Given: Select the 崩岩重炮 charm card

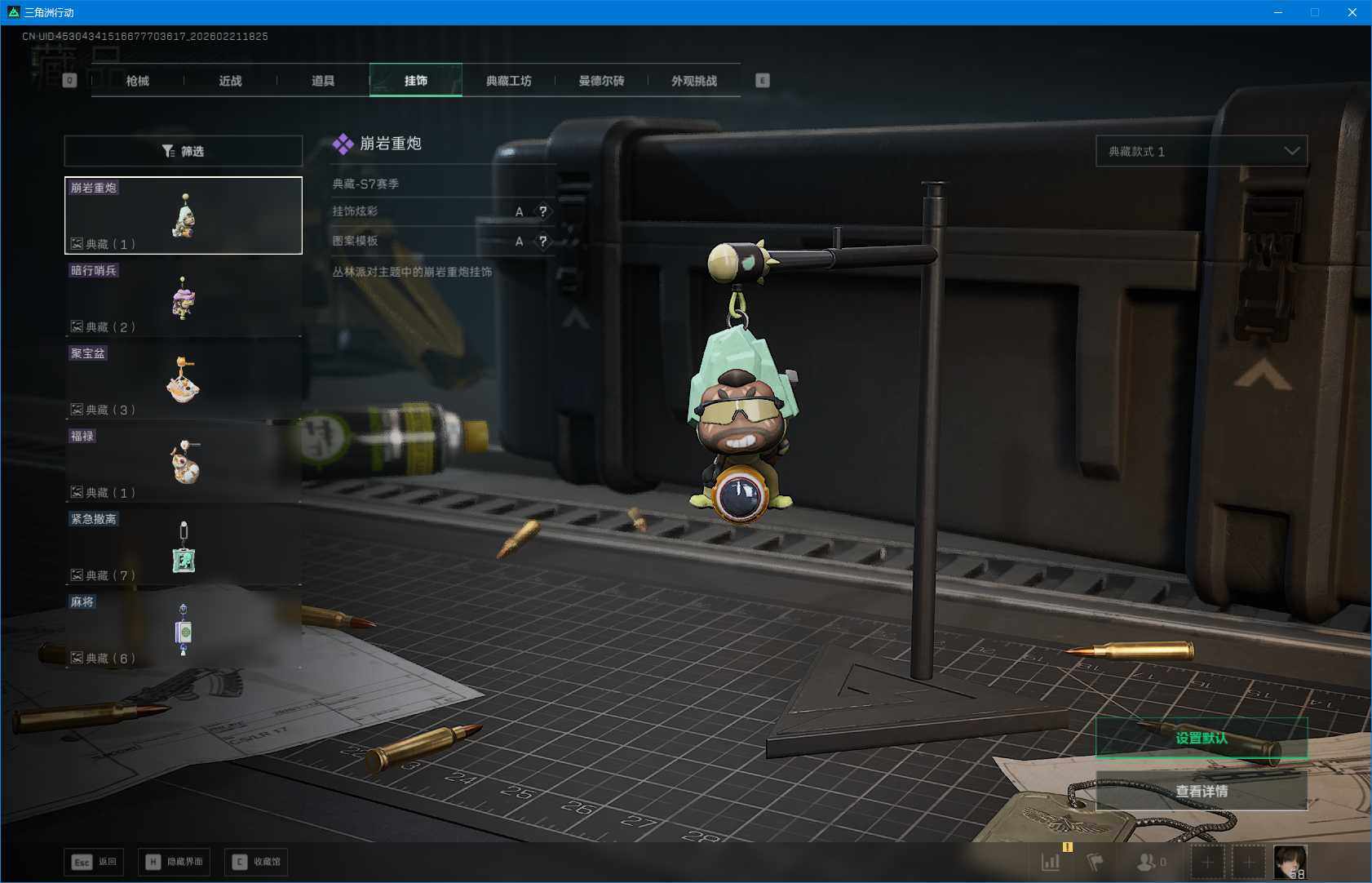Looking at the screenshot, I should tap(184, 215).
